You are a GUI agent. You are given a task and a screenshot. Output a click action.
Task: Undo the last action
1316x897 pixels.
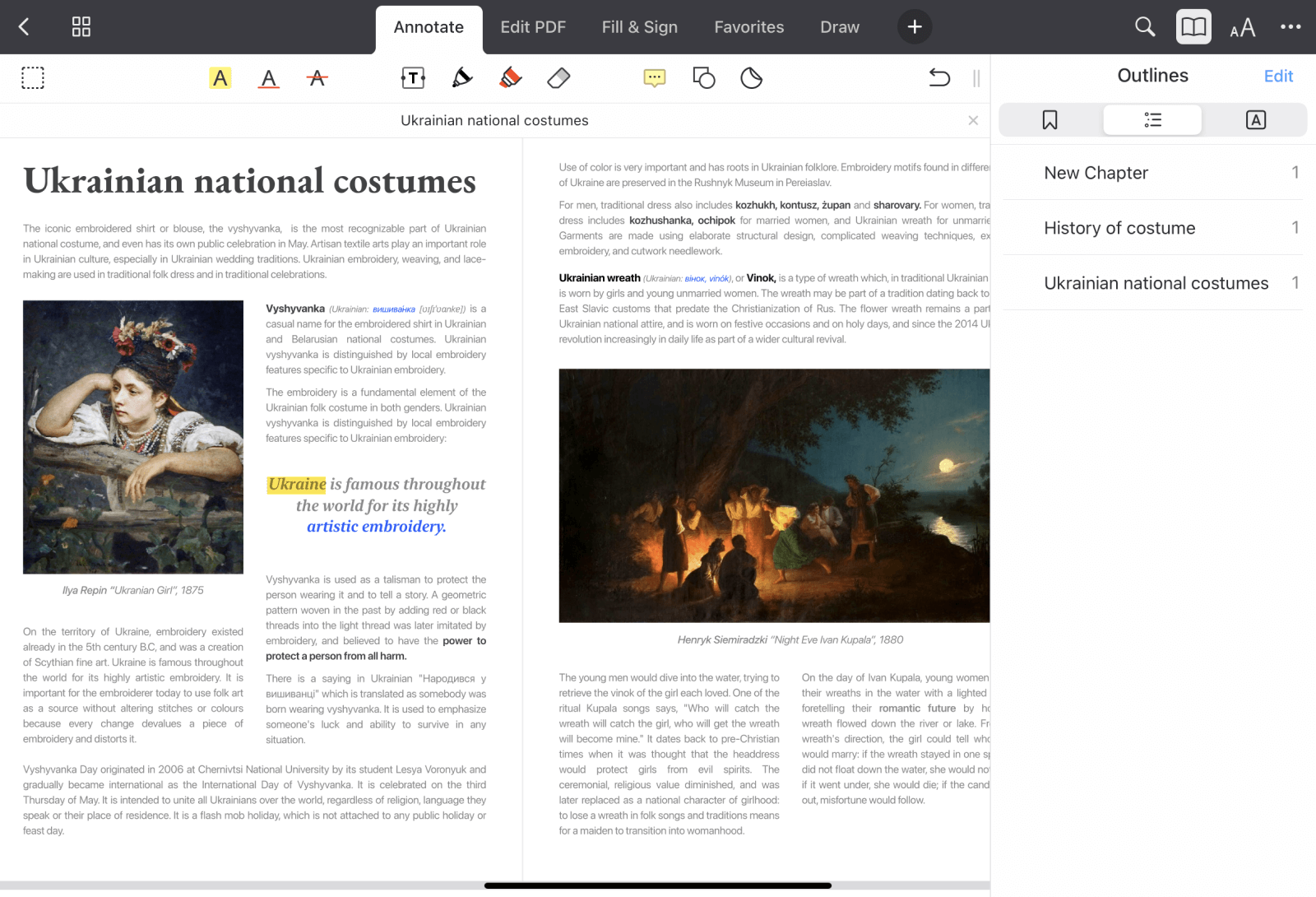coord(939,78)
